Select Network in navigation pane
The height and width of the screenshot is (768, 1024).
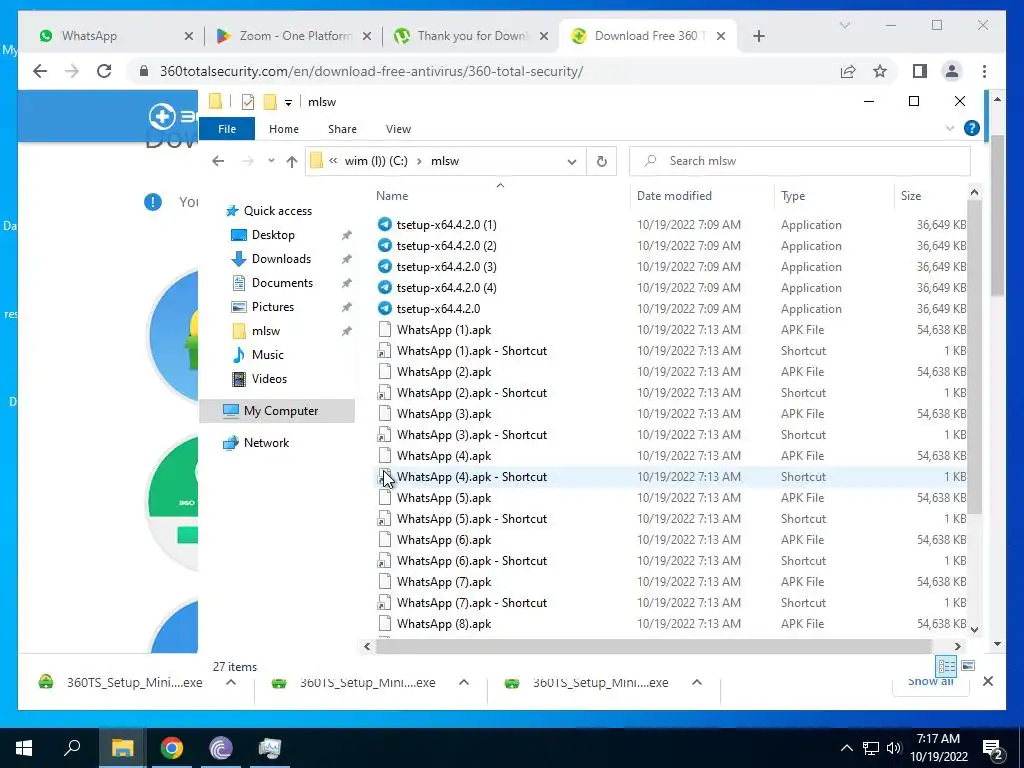[266, 443]
